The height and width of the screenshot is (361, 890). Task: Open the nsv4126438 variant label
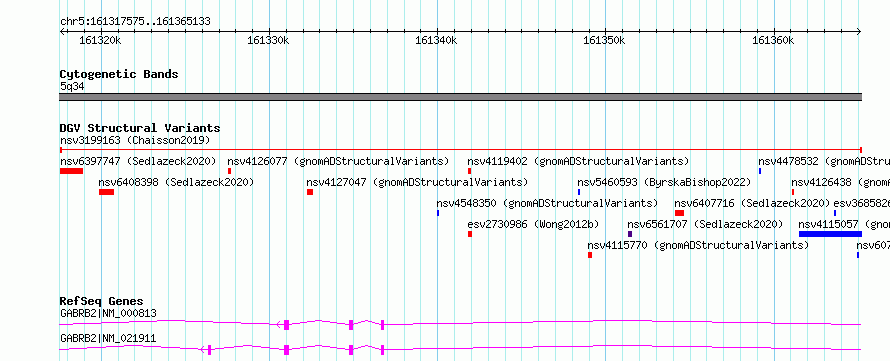[x=841, y=182]
